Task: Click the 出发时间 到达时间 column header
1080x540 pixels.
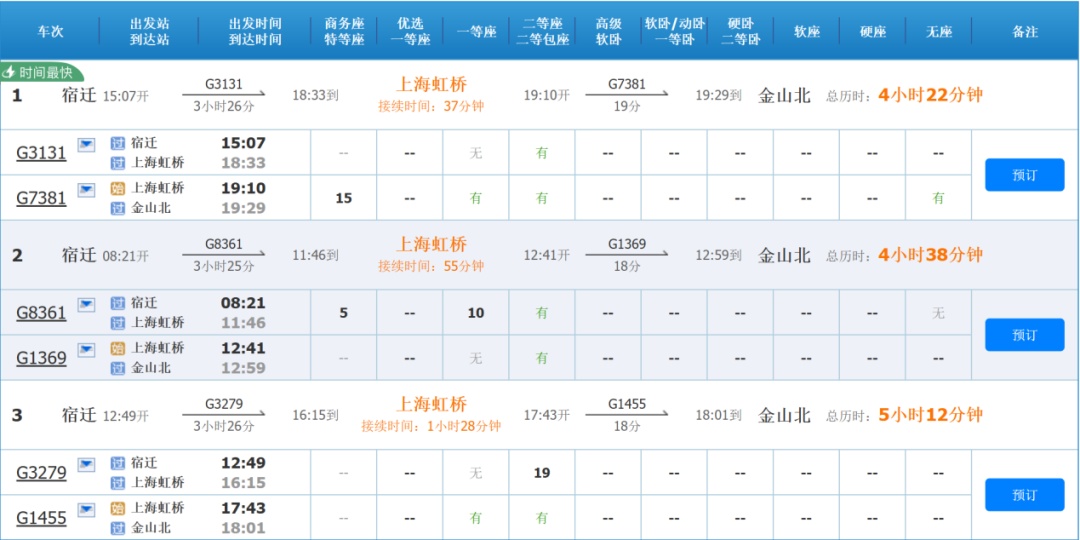Action: [255, 31]
